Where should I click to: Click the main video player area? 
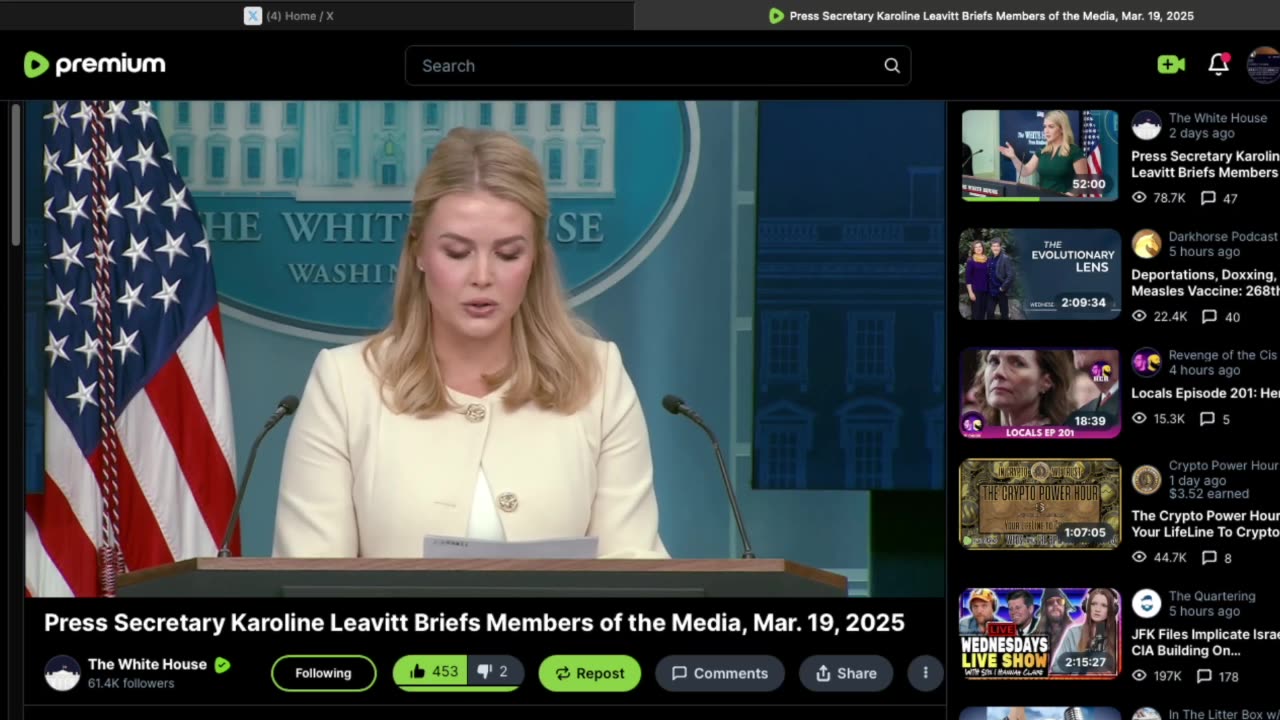(x=485, y=348)
